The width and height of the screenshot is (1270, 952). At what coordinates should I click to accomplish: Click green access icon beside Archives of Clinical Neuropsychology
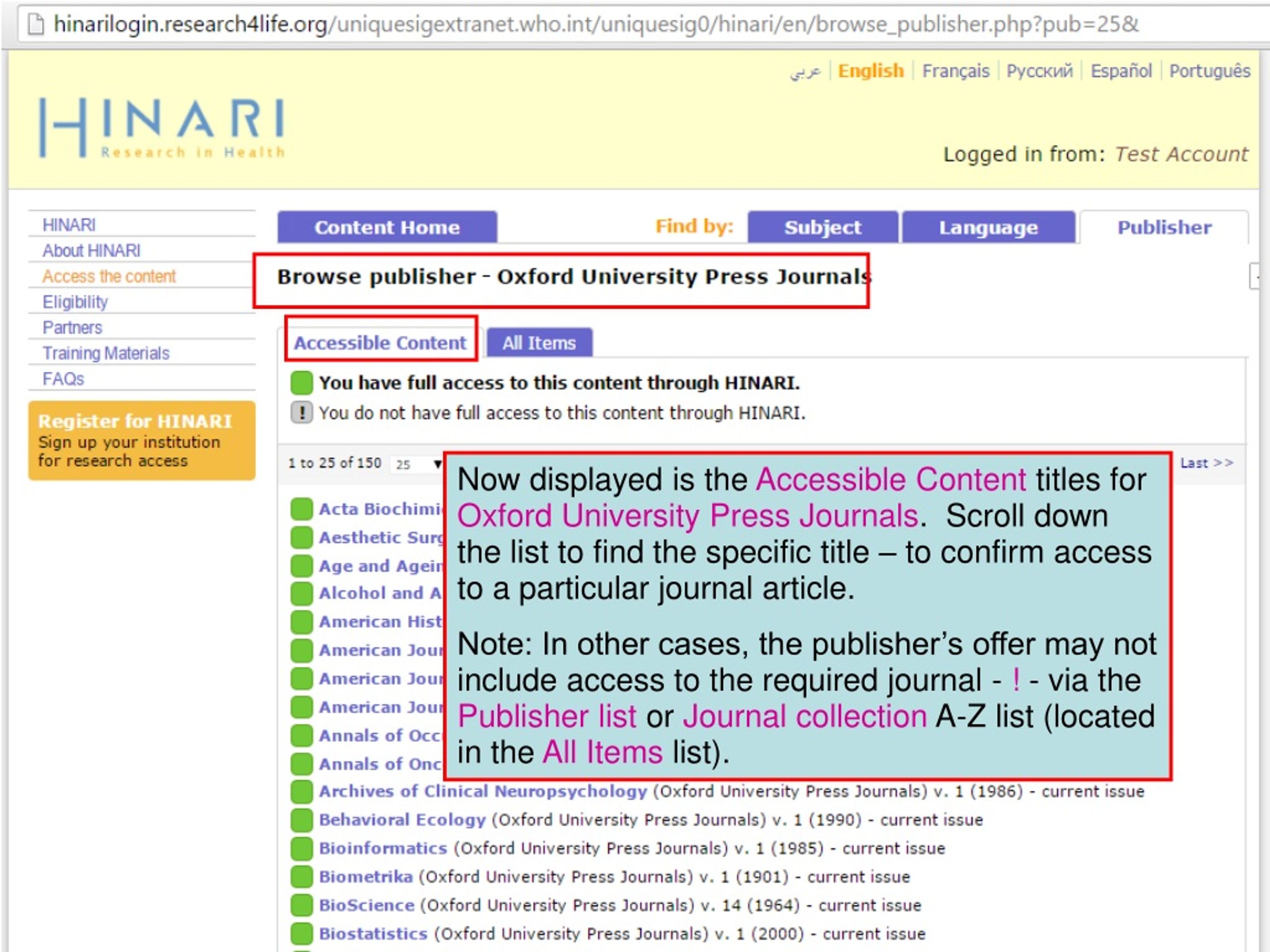click(302, 792)
